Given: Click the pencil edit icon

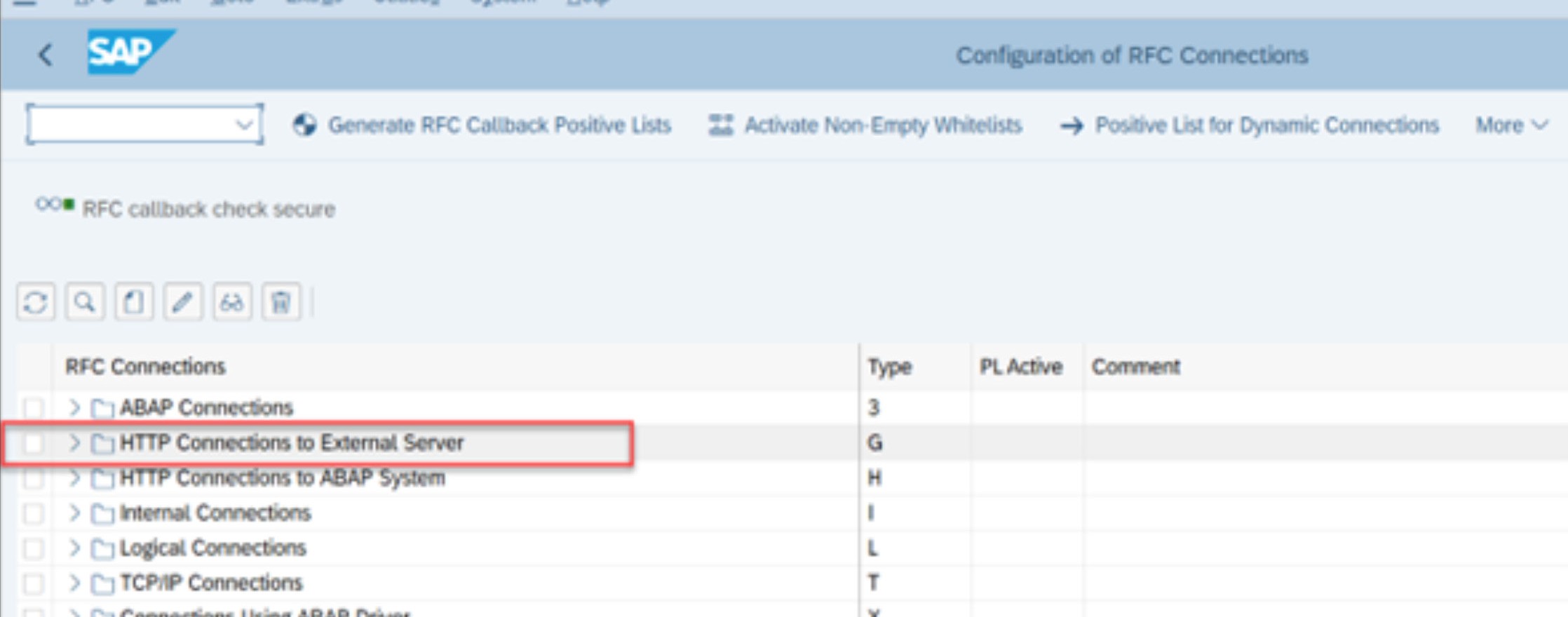Looking at the screenshot, I should [x=183, y=302].
